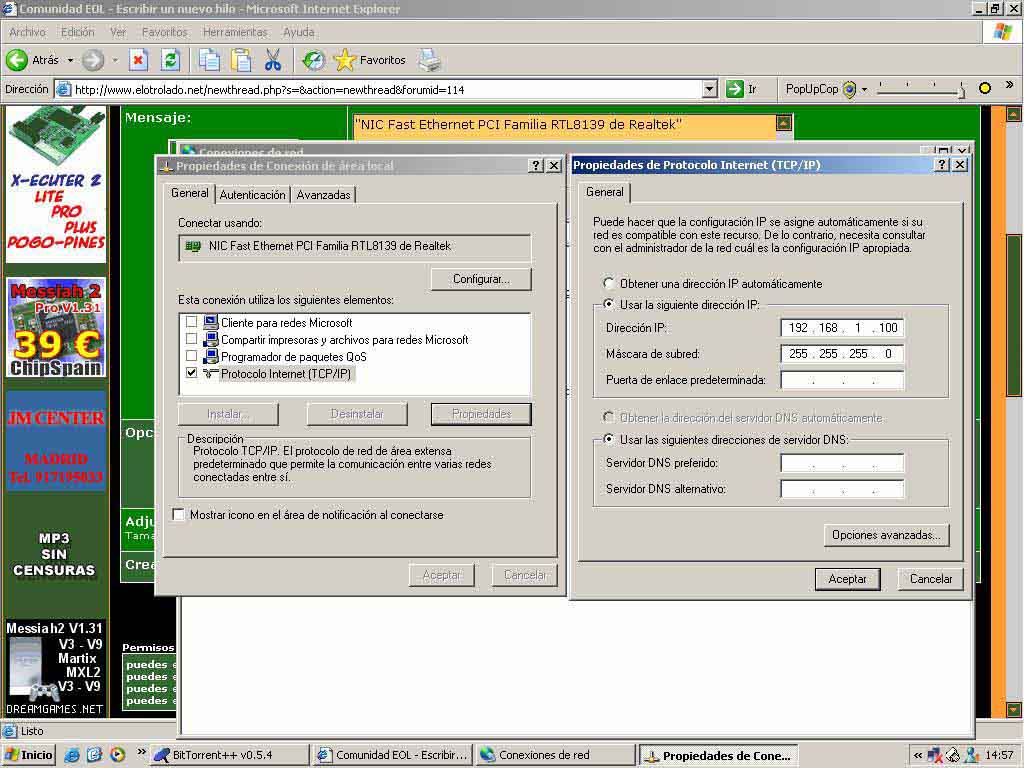Click the Paste clipboard toolbar icon
Screen dimensions: 1024x768
(x=241, y=60)
